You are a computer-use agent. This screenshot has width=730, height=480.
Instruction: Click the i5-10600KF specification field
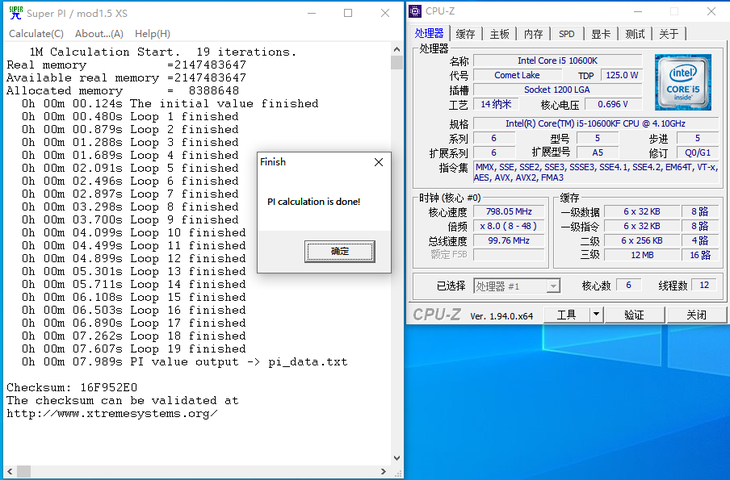point(595,124)
